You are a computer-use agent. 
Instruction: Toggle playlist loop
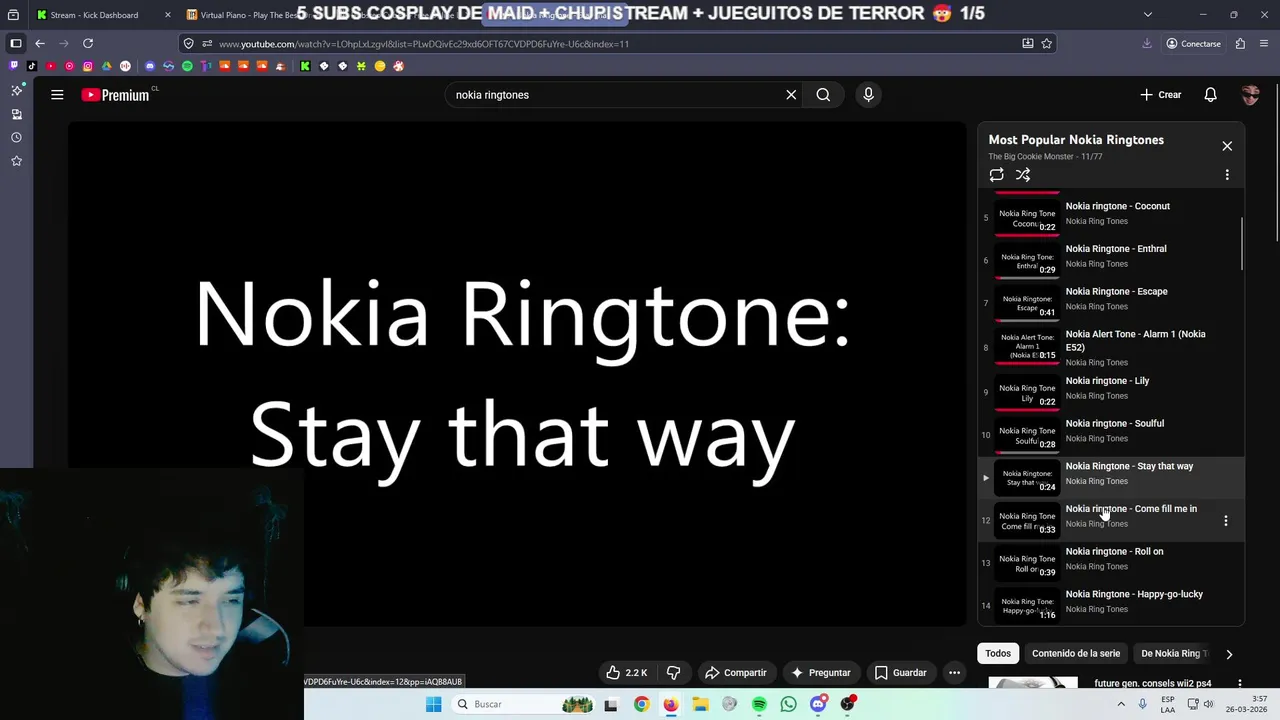click(996, 175)
